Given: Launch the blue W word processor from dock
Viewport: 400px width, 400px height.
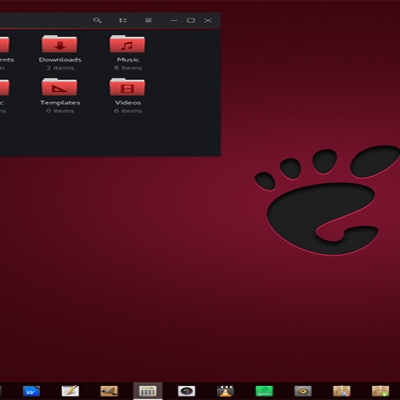Looking at the screenshot, I should tap(31, 391).
